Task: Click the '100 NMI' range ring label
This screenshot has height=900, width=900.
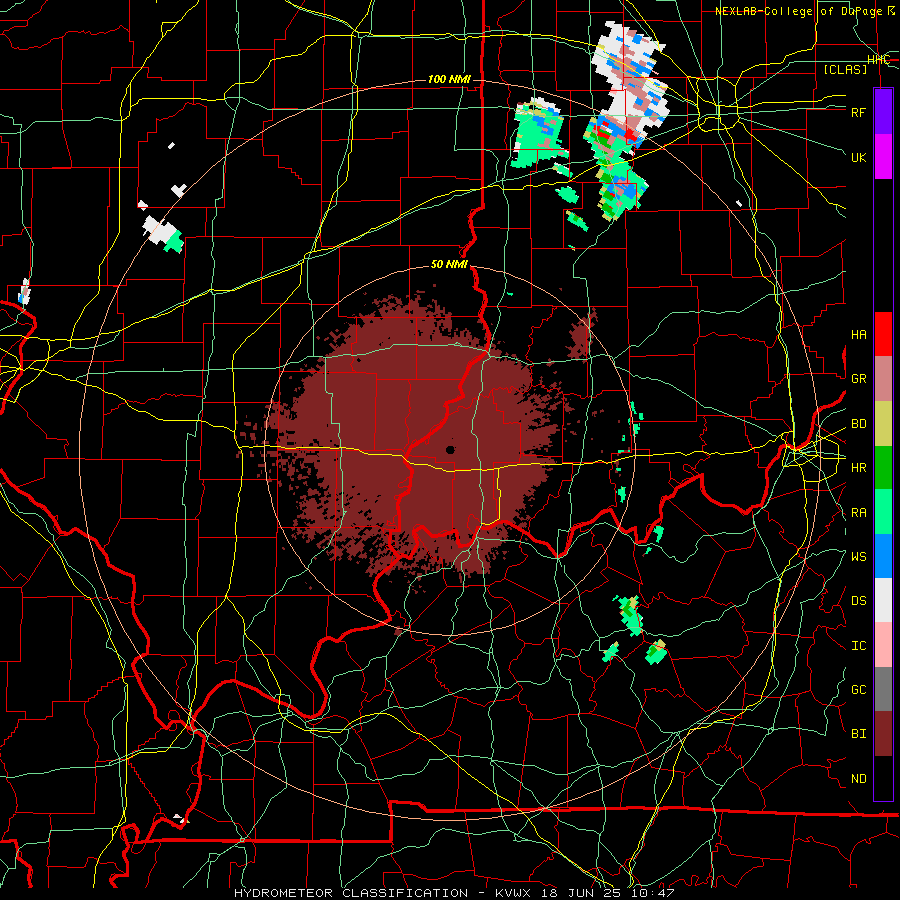Action: point(449,79)
